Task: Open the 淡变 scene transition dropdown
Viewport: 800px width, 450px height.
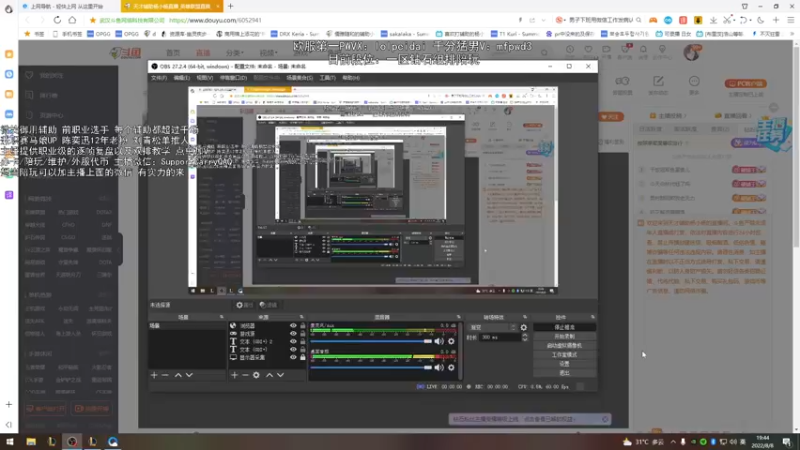Action: (493, 328)
